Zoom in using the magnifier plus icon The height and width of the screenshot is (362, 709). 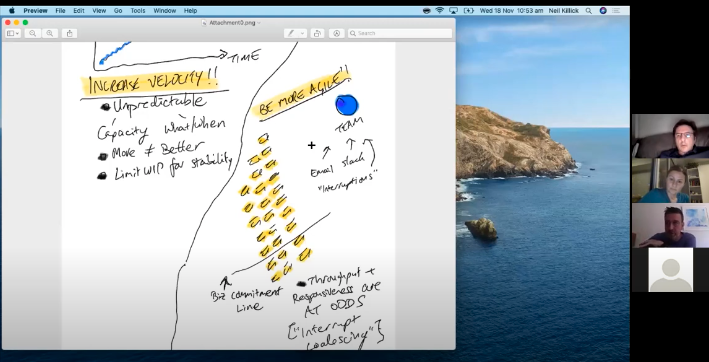pyautogui.click(x=50, y=33)
